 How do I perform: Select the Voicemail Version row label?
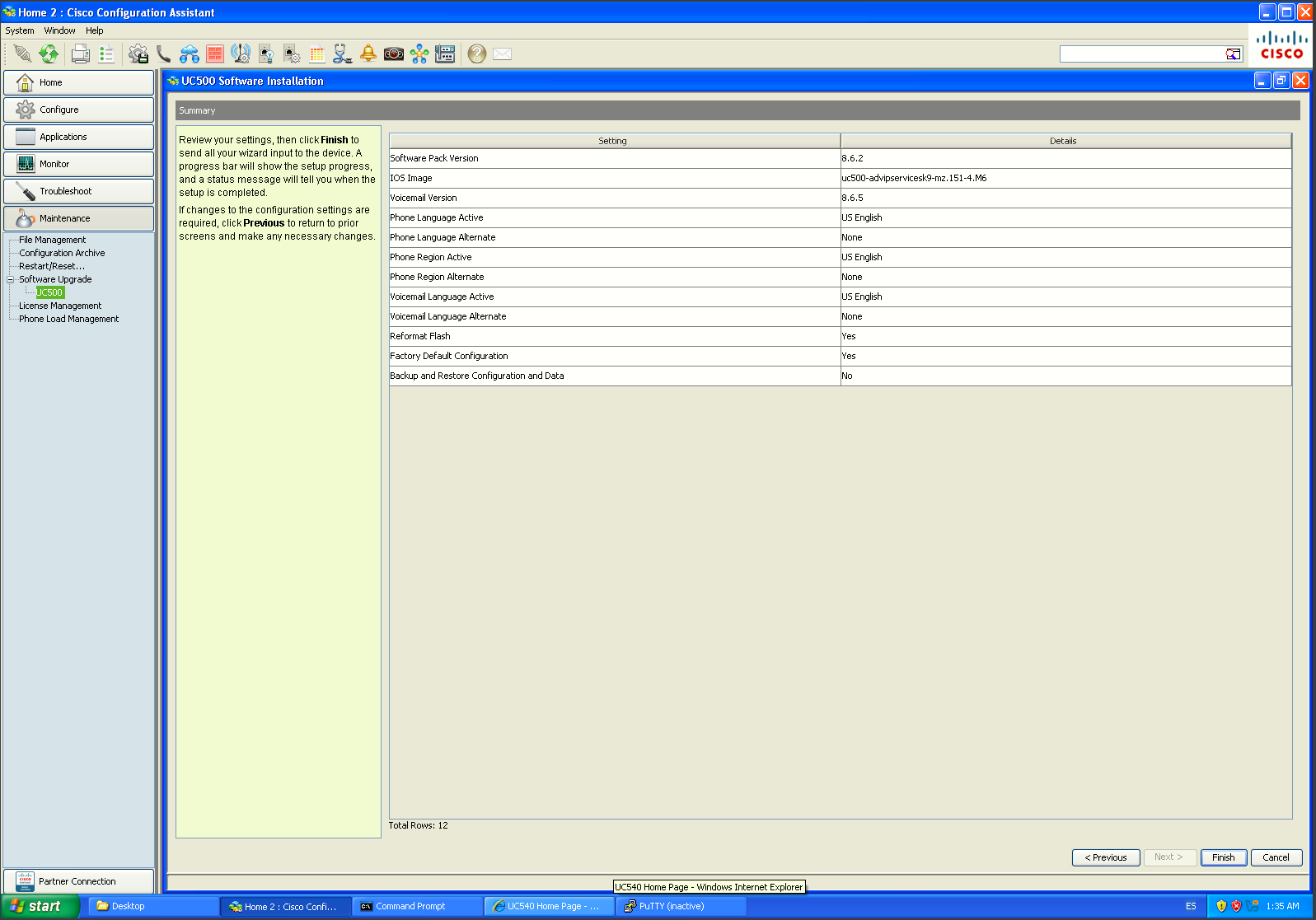point(424,198)
